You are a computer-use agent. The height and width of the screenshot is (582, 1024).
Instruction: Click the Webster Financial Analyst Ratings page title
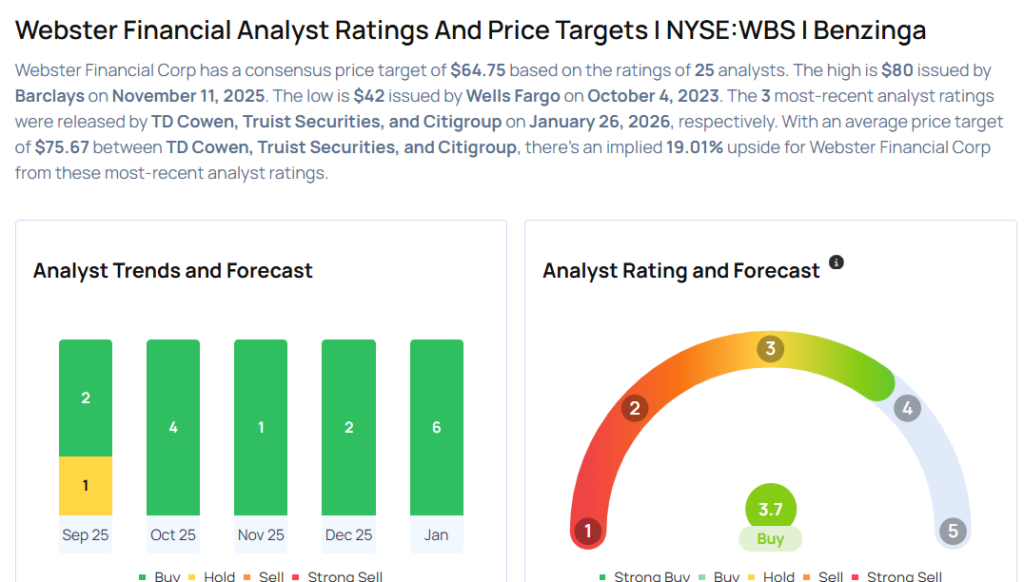(x=471, y=30)
